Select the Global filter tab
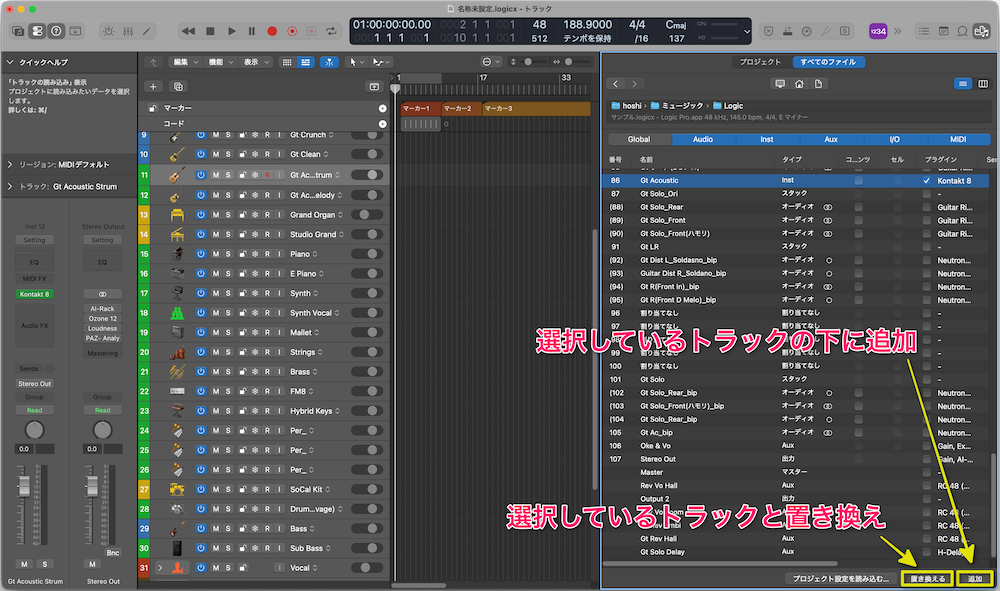This screenshot has height=591, width=1000. coord(639,139)
